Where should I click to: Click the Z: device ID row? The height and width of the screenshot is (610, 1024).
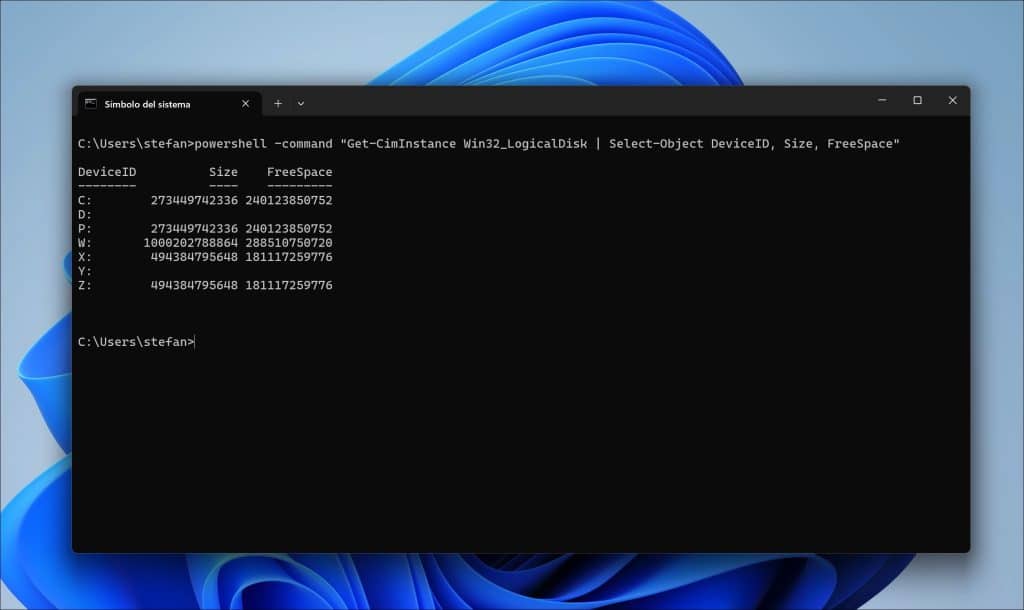[85, 285]
